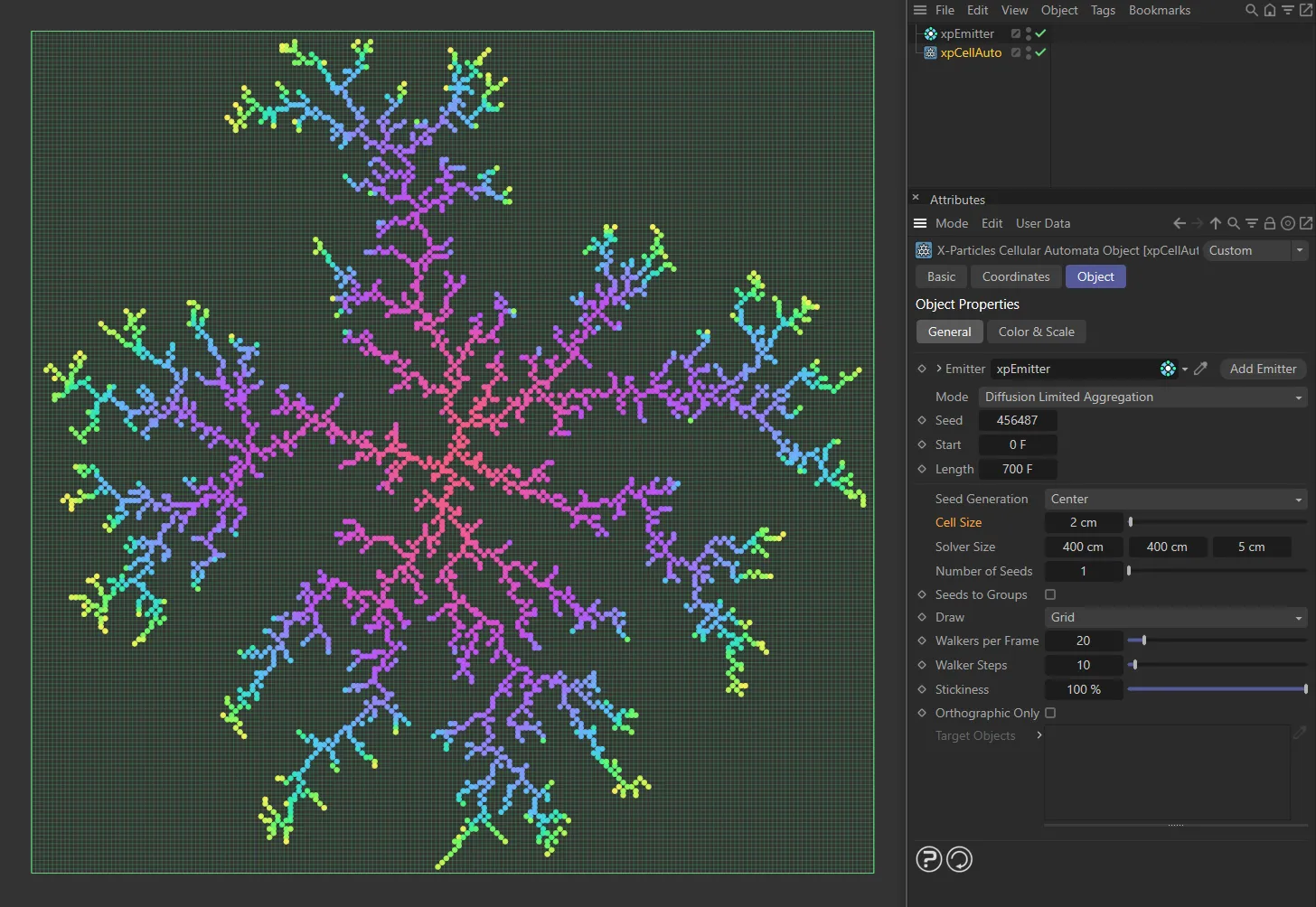This screenshot has width=1316, height=907.
Task: Click the xpCellAuto cellular automata icon
Action: point(930,52)
